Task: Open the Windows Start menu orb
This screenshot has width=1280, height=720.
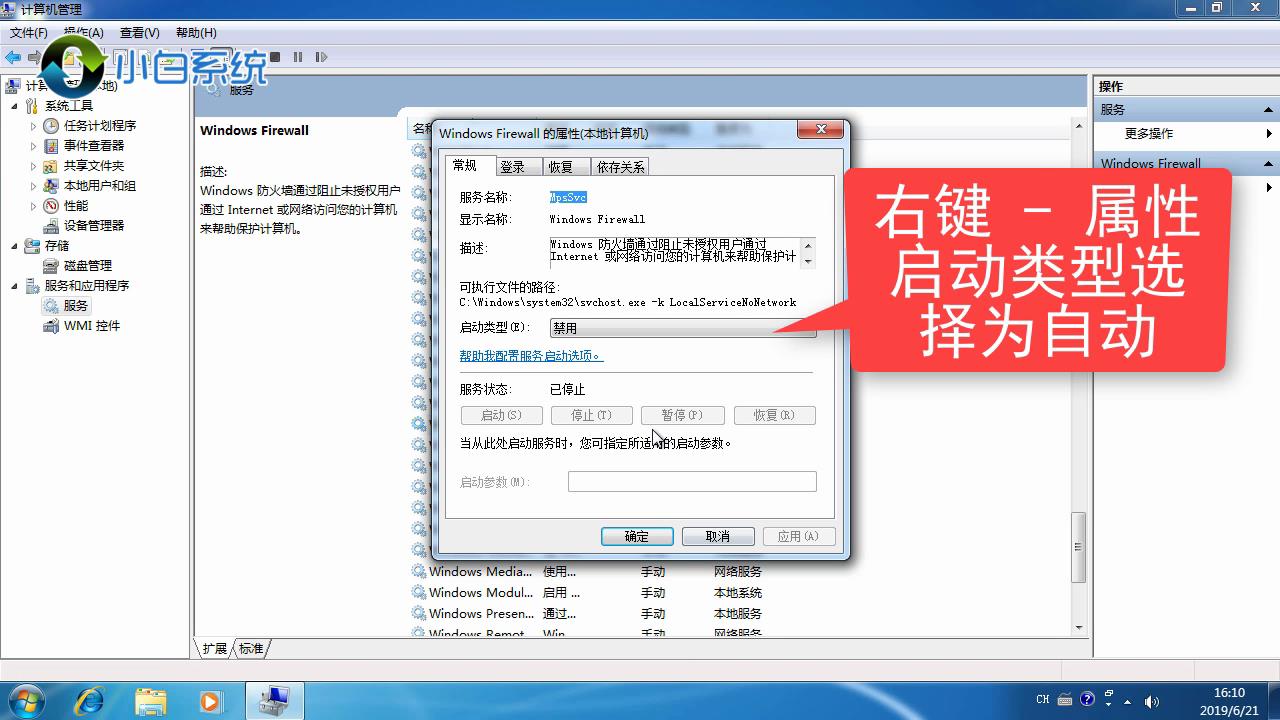Action: (x=27, y=700)
